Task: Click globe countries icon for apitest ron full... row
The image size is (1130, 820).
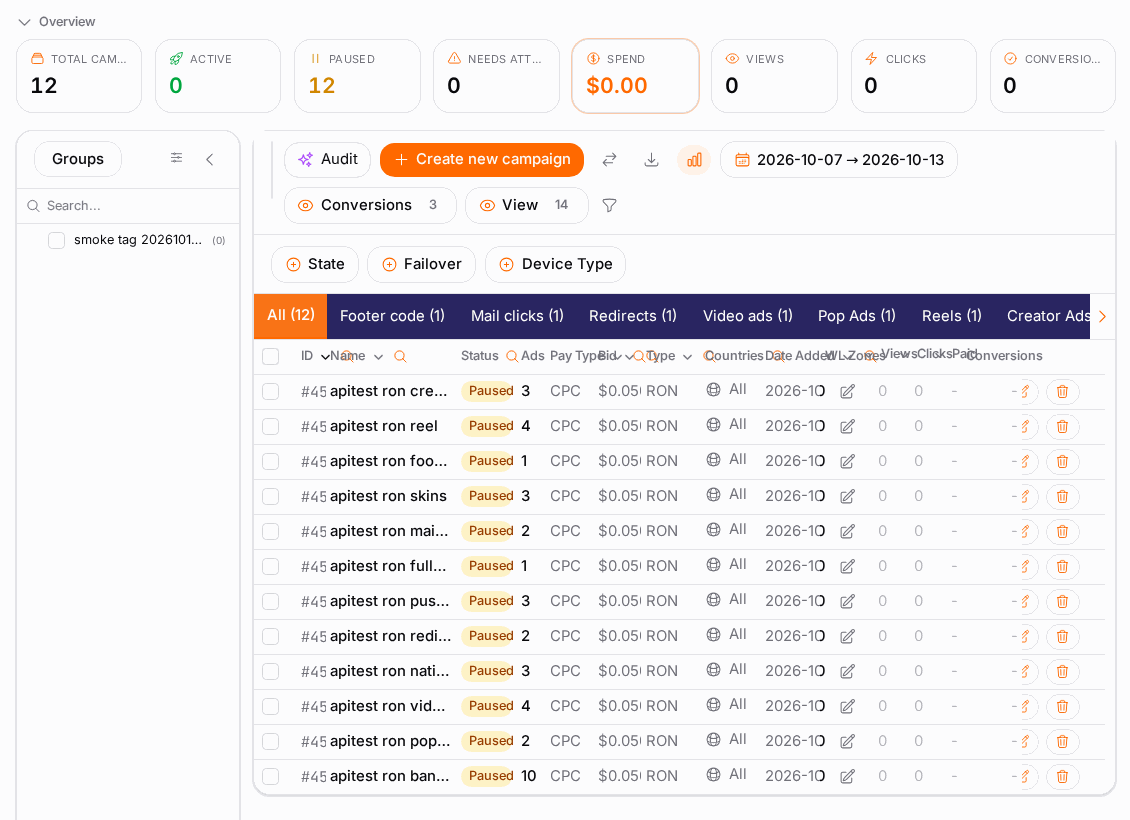Action: 713,565
